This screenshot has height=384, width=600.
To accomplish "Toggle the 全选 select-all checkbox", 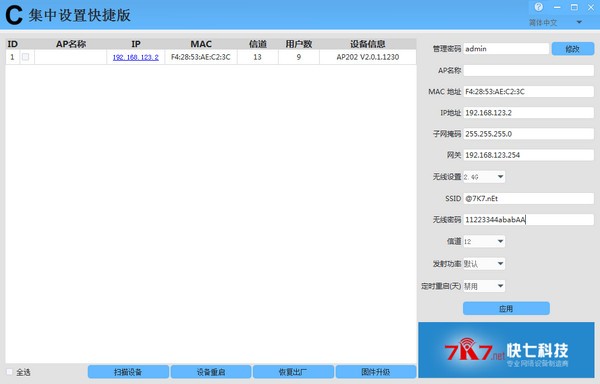I will click(10, 372).
